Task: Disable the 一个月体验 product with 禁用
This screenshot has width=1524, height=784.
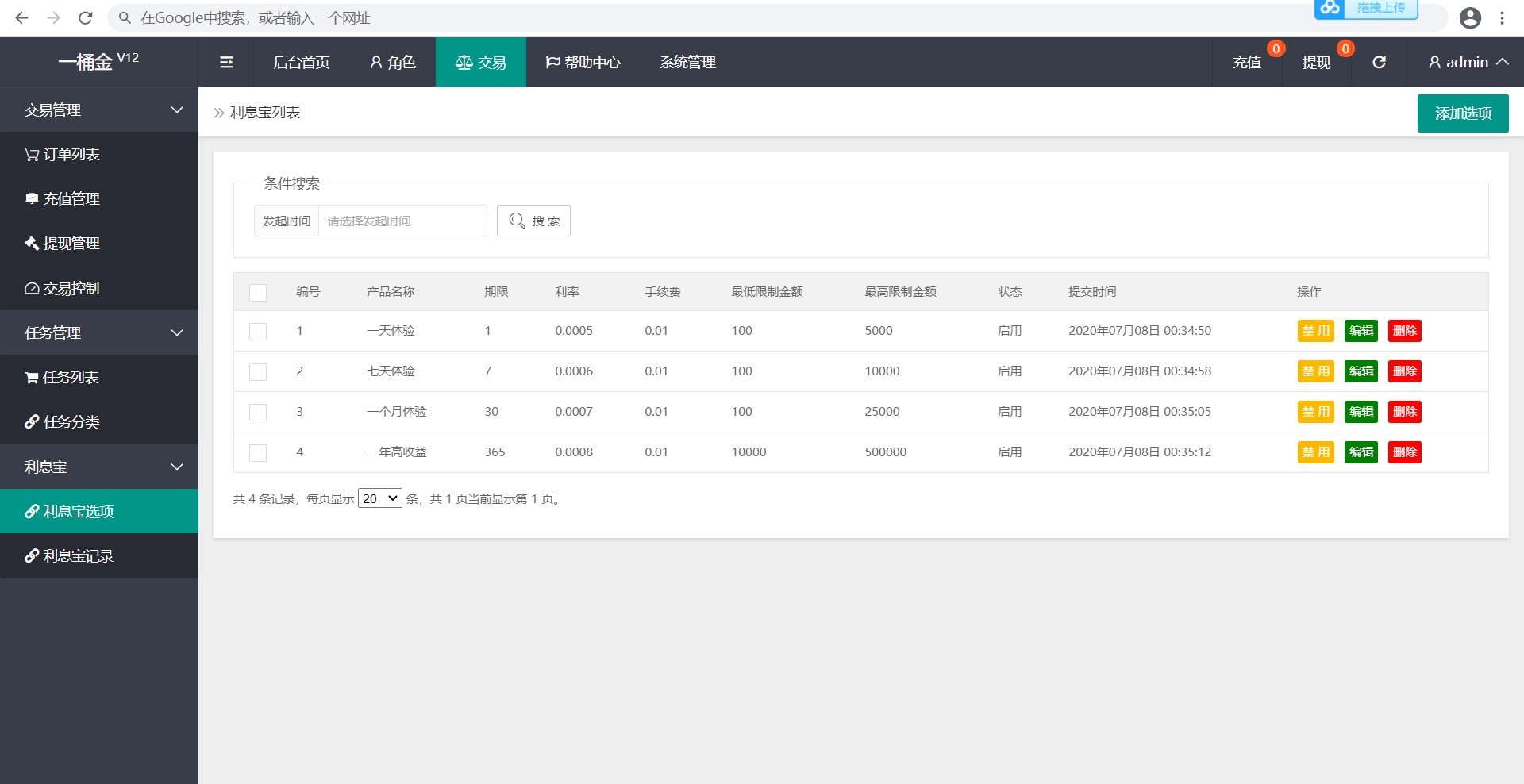Action: point(1316,412)
